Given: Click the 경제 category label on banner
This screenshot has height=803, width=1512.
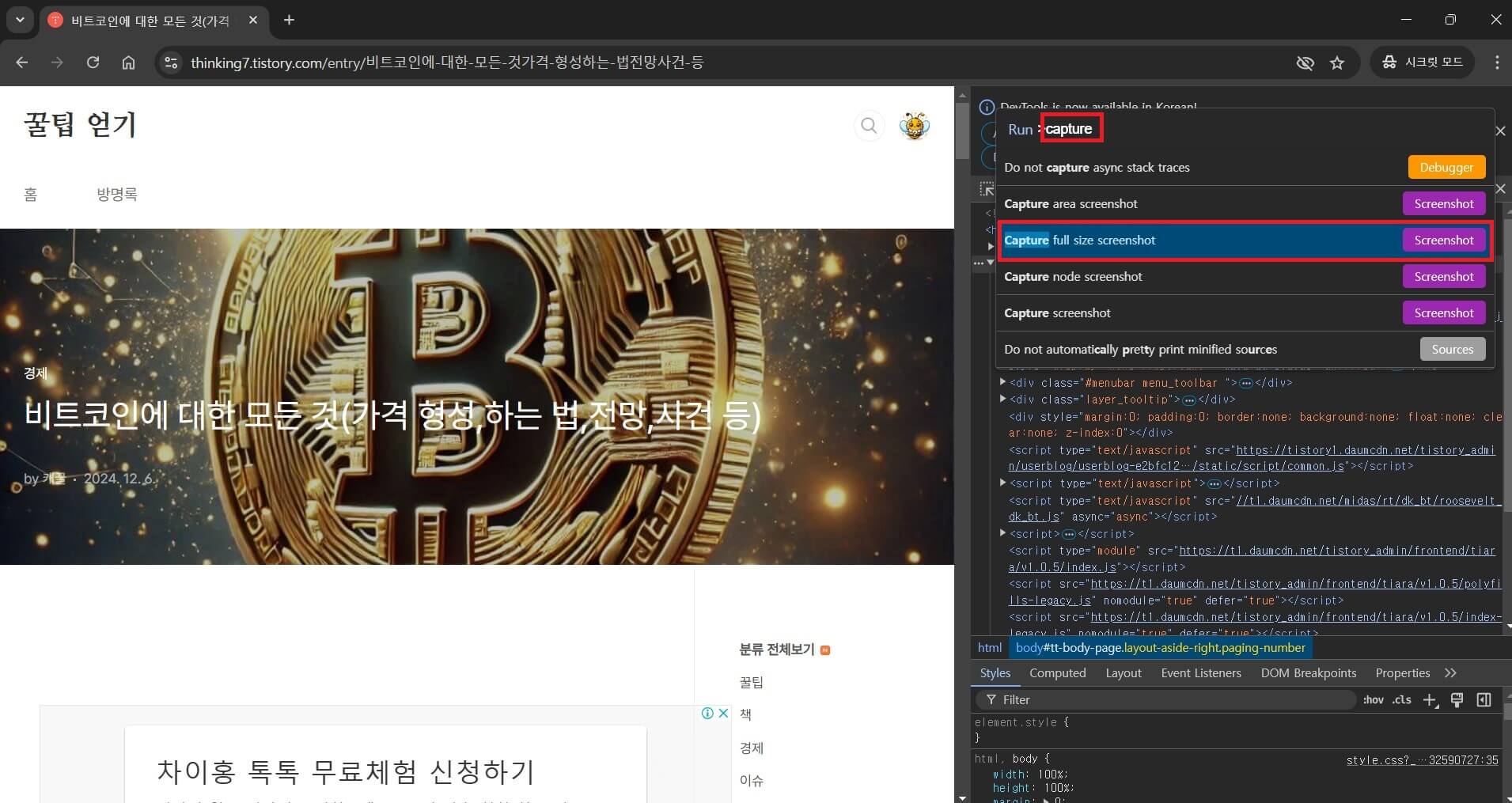Looking at the screenshot, I should 36,373.
